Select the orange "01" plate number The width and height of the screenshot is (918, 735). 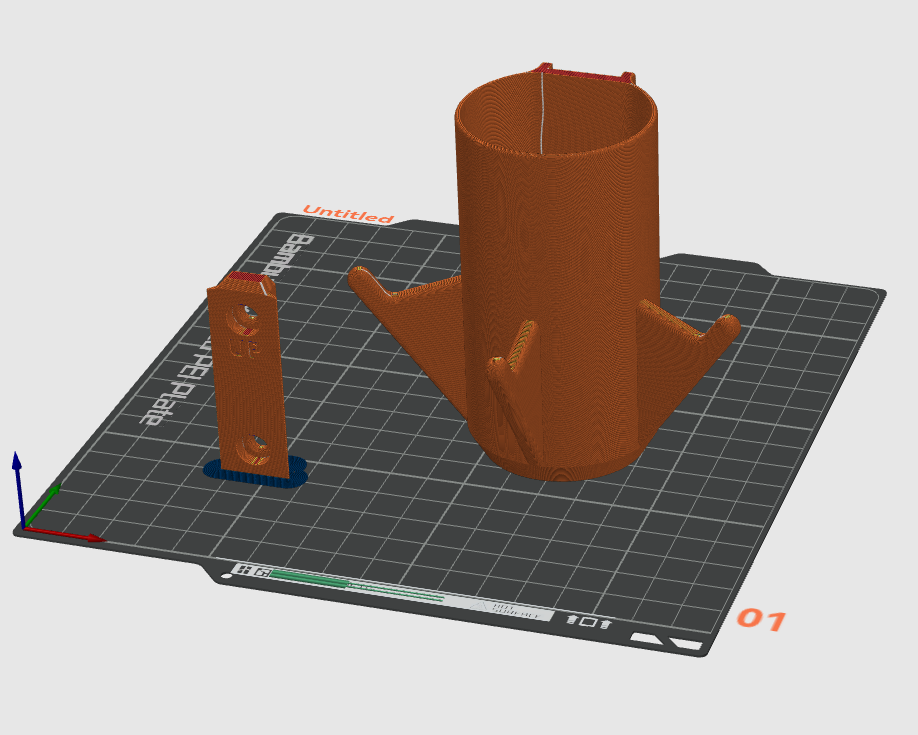[x=761, y=620]
